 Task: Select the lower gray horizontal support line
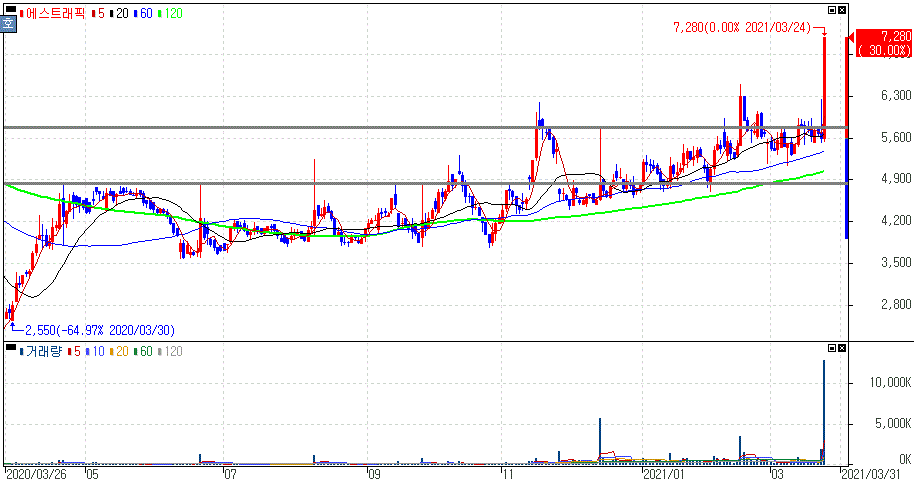coord(426,184)
